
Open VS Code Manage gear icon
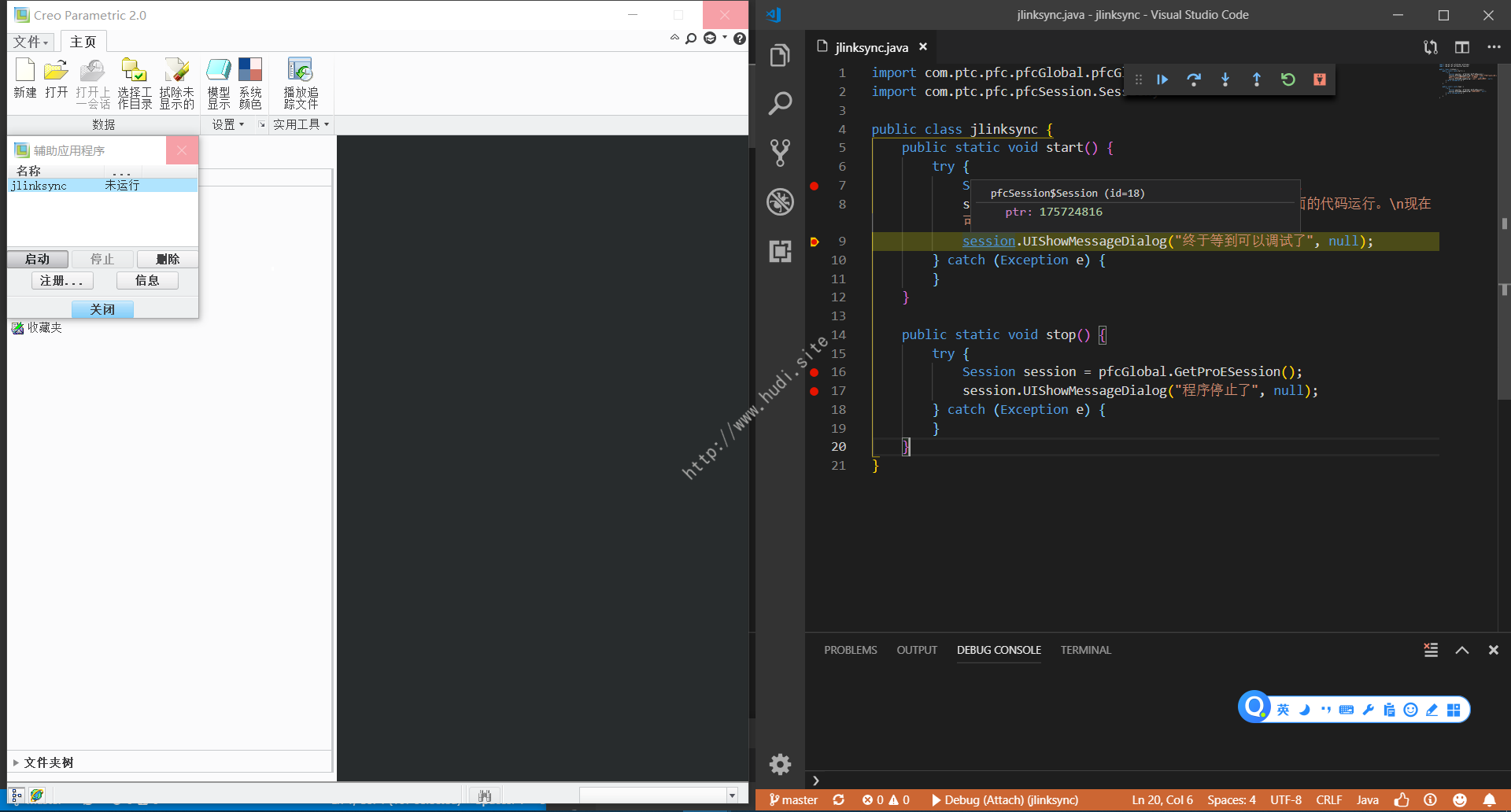pos(780,764)
